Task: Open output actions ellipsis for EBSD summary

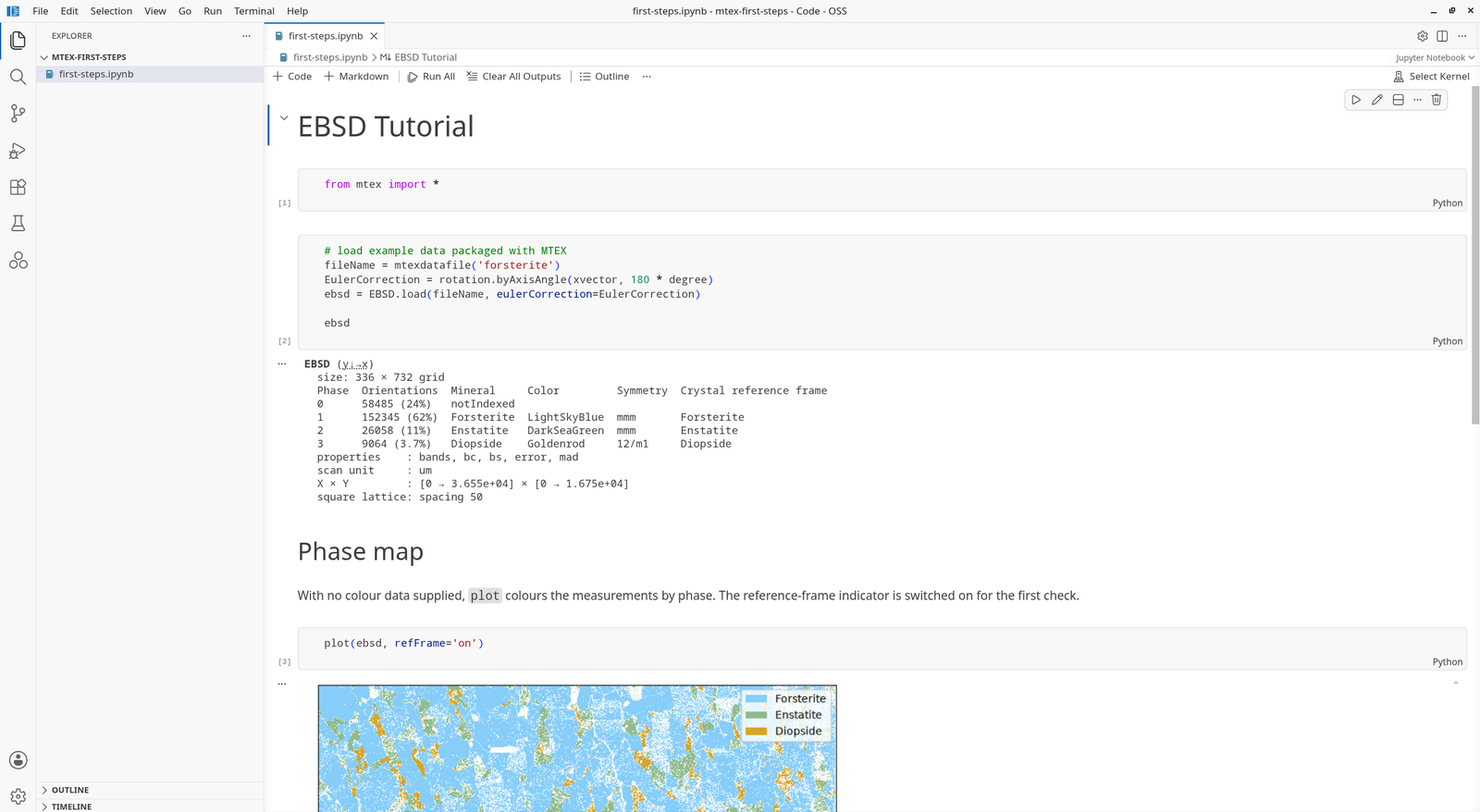Action: point(282,364)
